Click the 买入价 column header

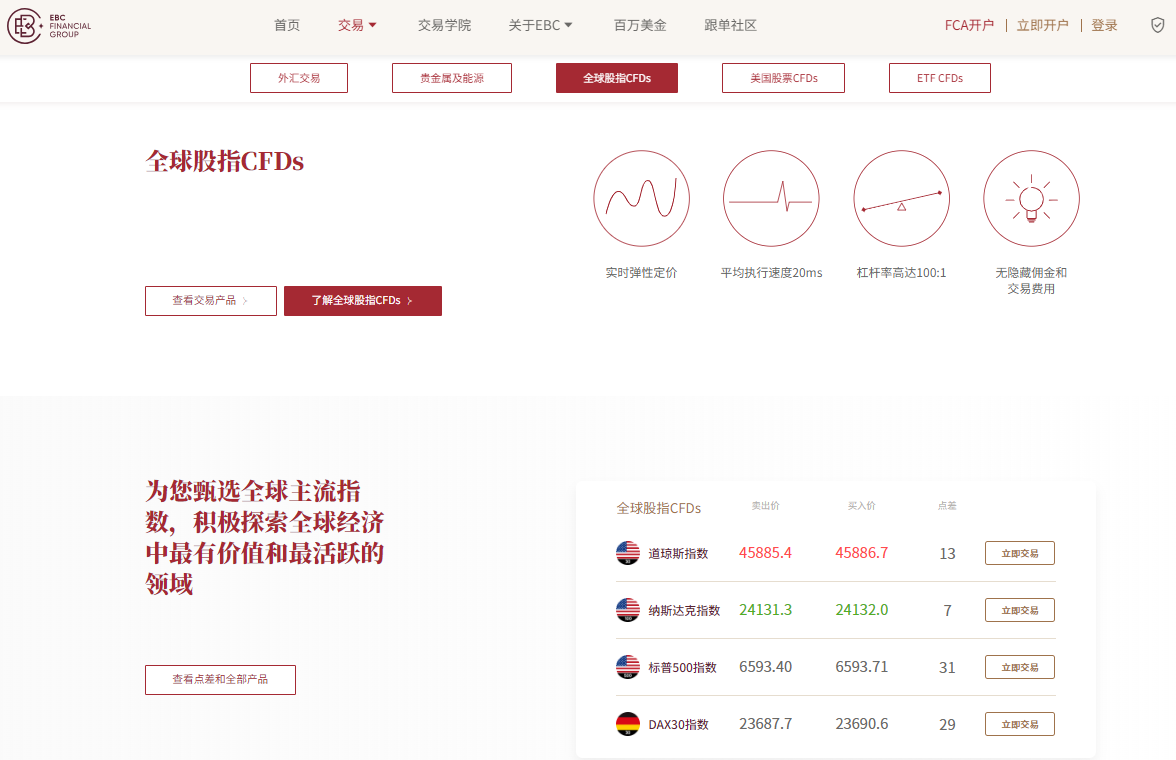(x=862, y=506)
